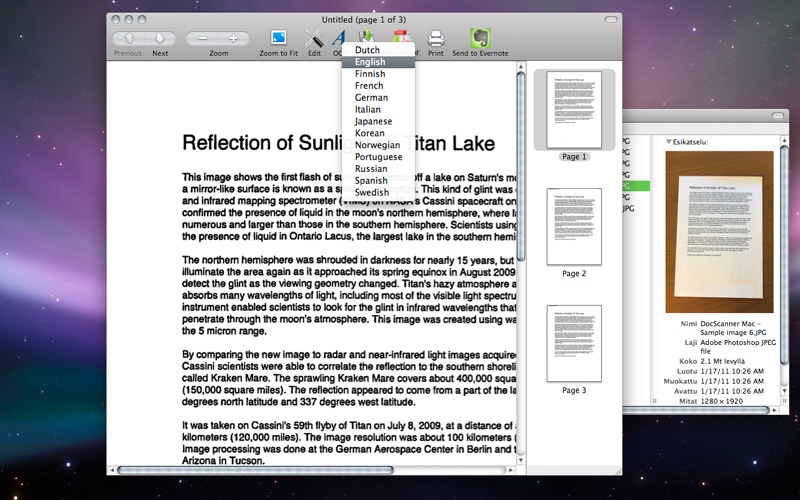Click the toolbar toggle pill in title bar

click(x=611, y=19)
